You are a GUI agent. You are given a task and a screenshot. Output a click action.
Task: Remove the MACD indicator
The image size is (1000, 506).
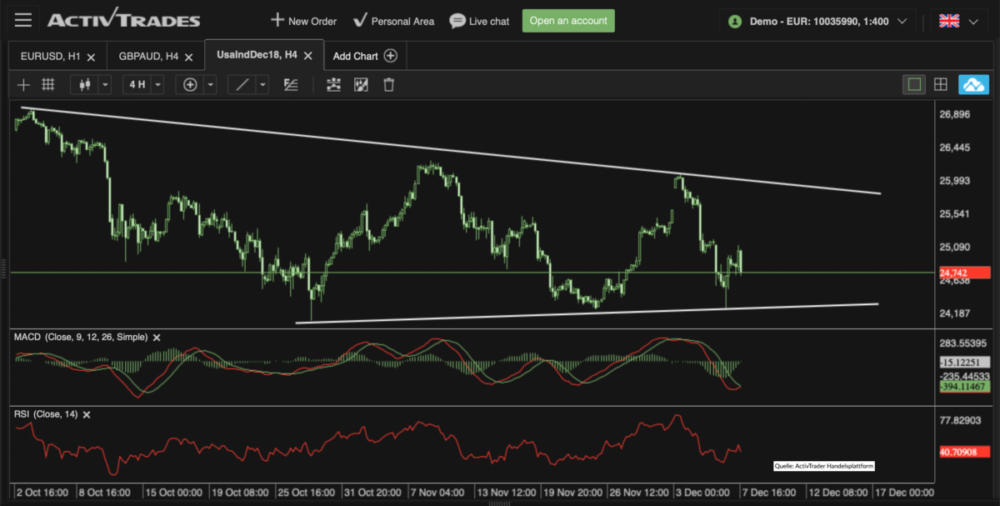click(x=157, y=338)
